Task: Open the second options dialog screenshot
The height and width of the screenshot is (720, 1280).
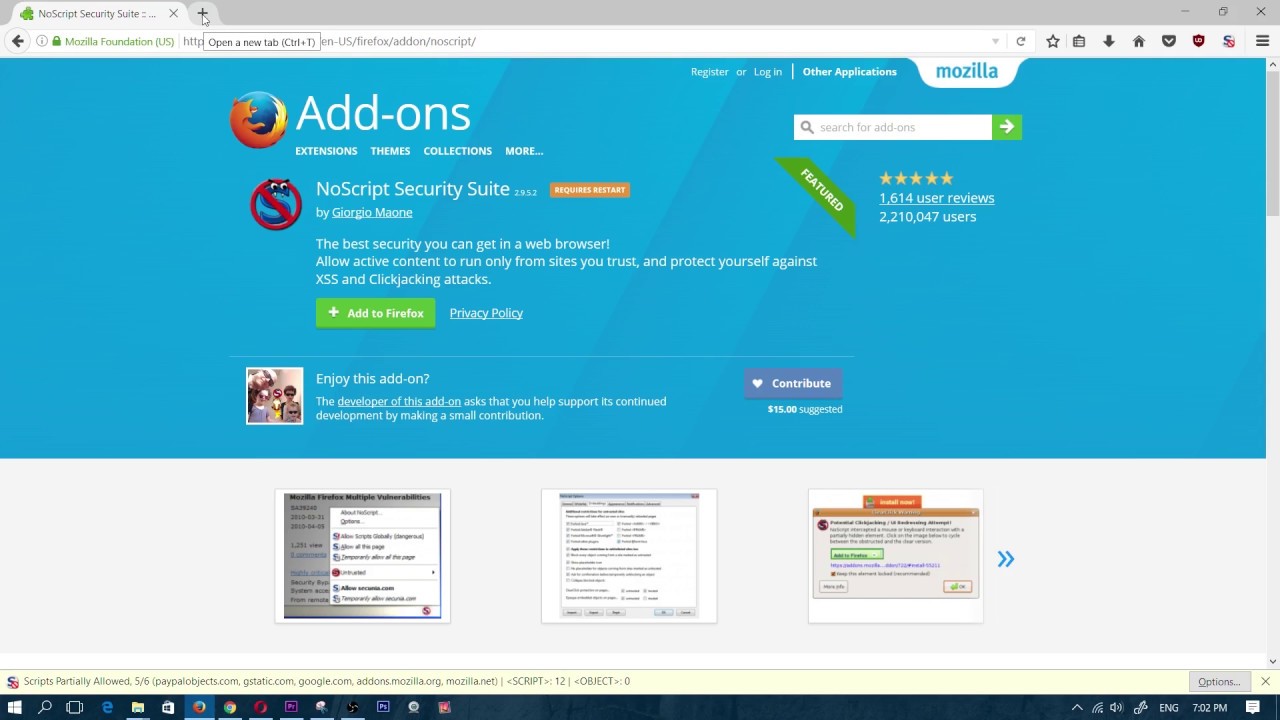Action: point(629,556)
